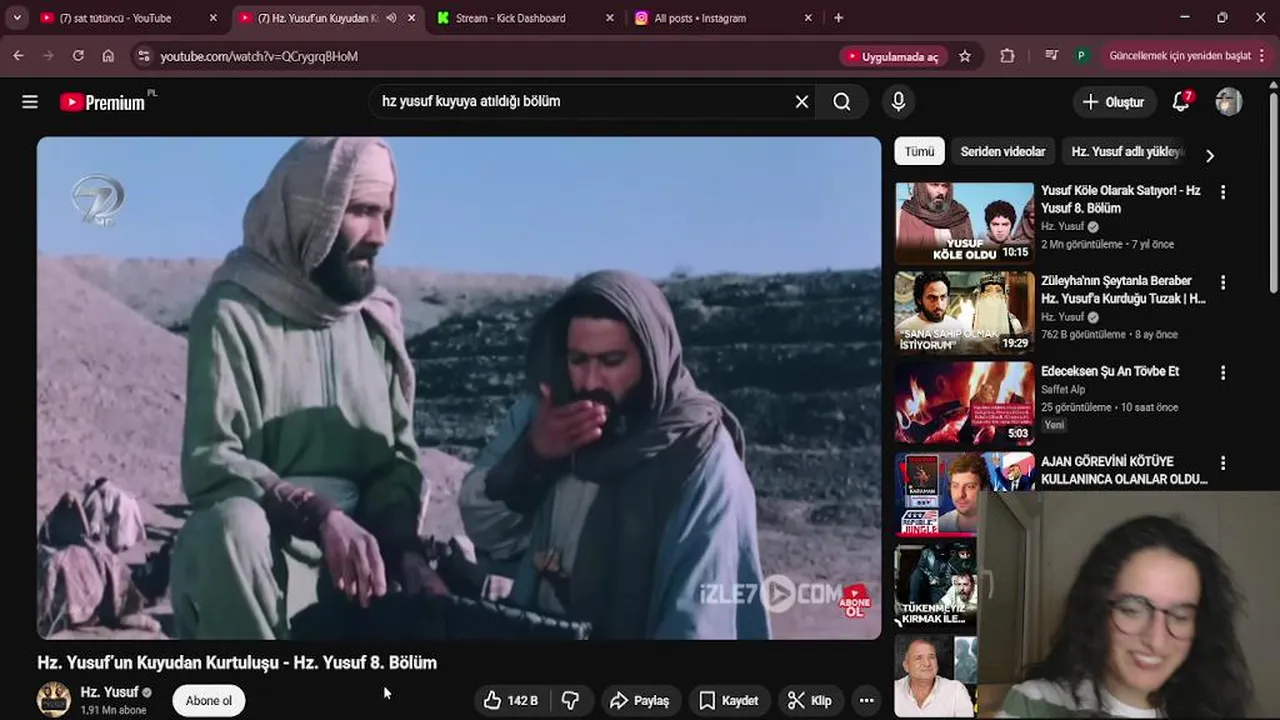Open Edeceksen Şu An Tövbe Et title
Image resolution: width=1280 pixels, height=720 pixels.
coord(1110,371)
